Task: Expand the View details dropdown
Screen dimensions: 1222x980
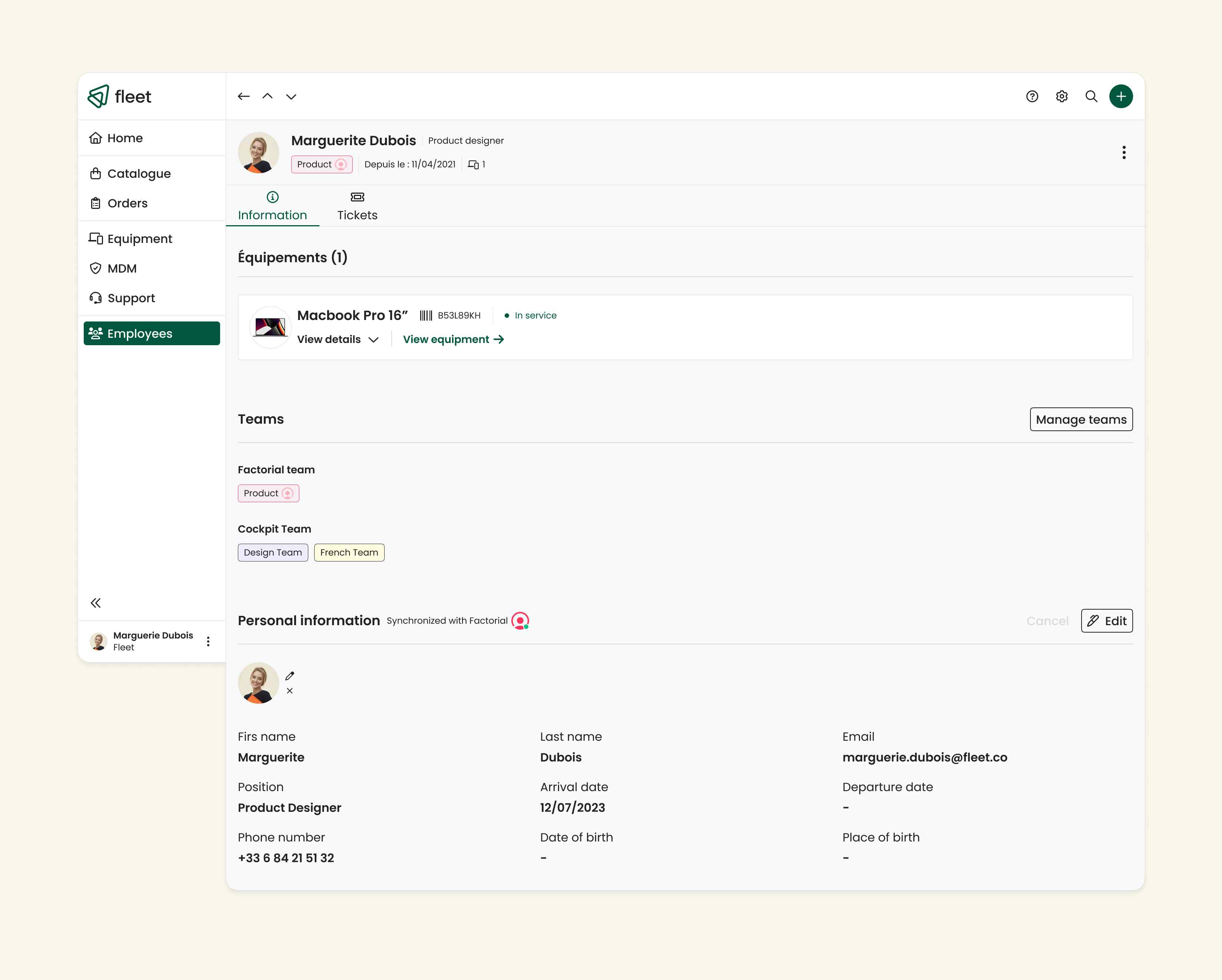Action: [338, 339]
